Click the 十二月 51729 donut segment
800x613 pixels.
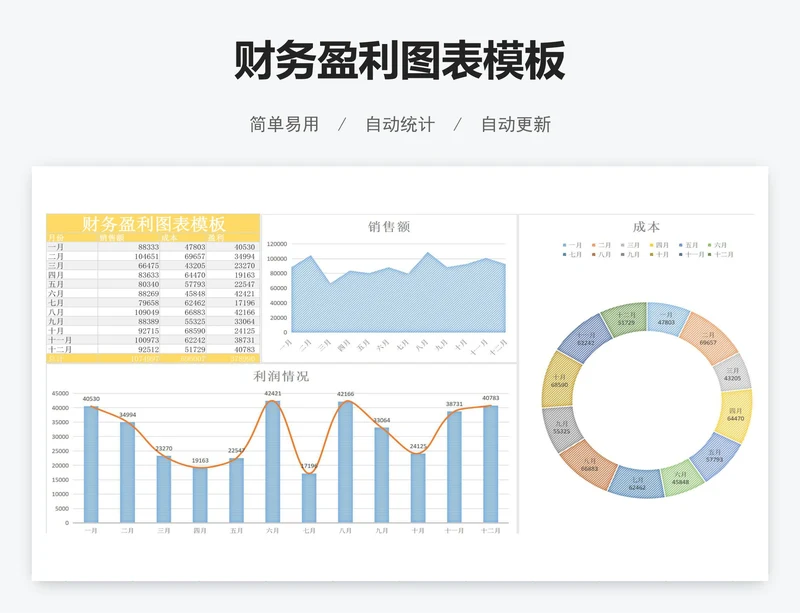tap(626, 318)
